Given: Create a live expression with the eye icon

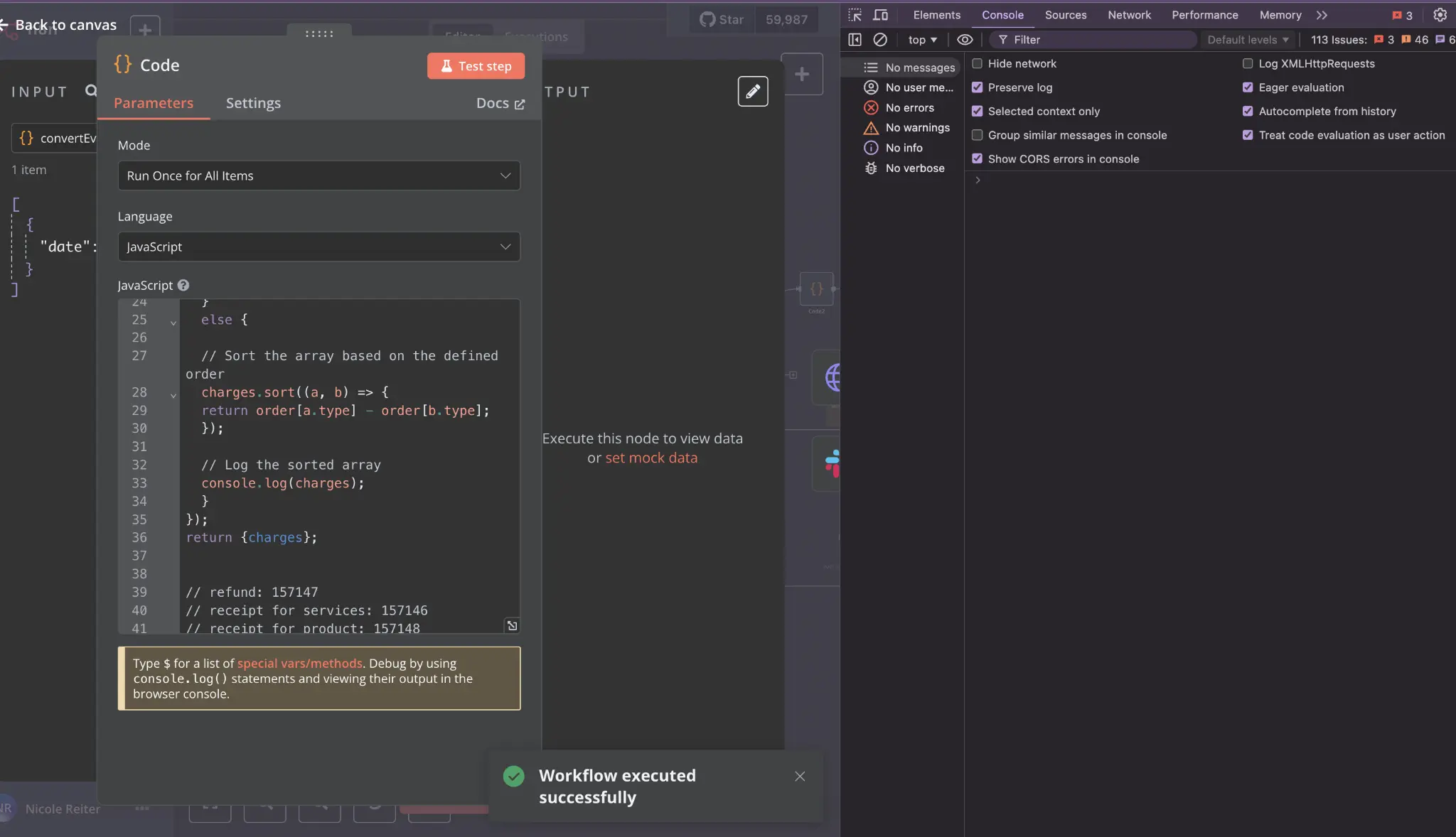Looking at the screenshot, I should pyautogui.click(x=965, y=40).
